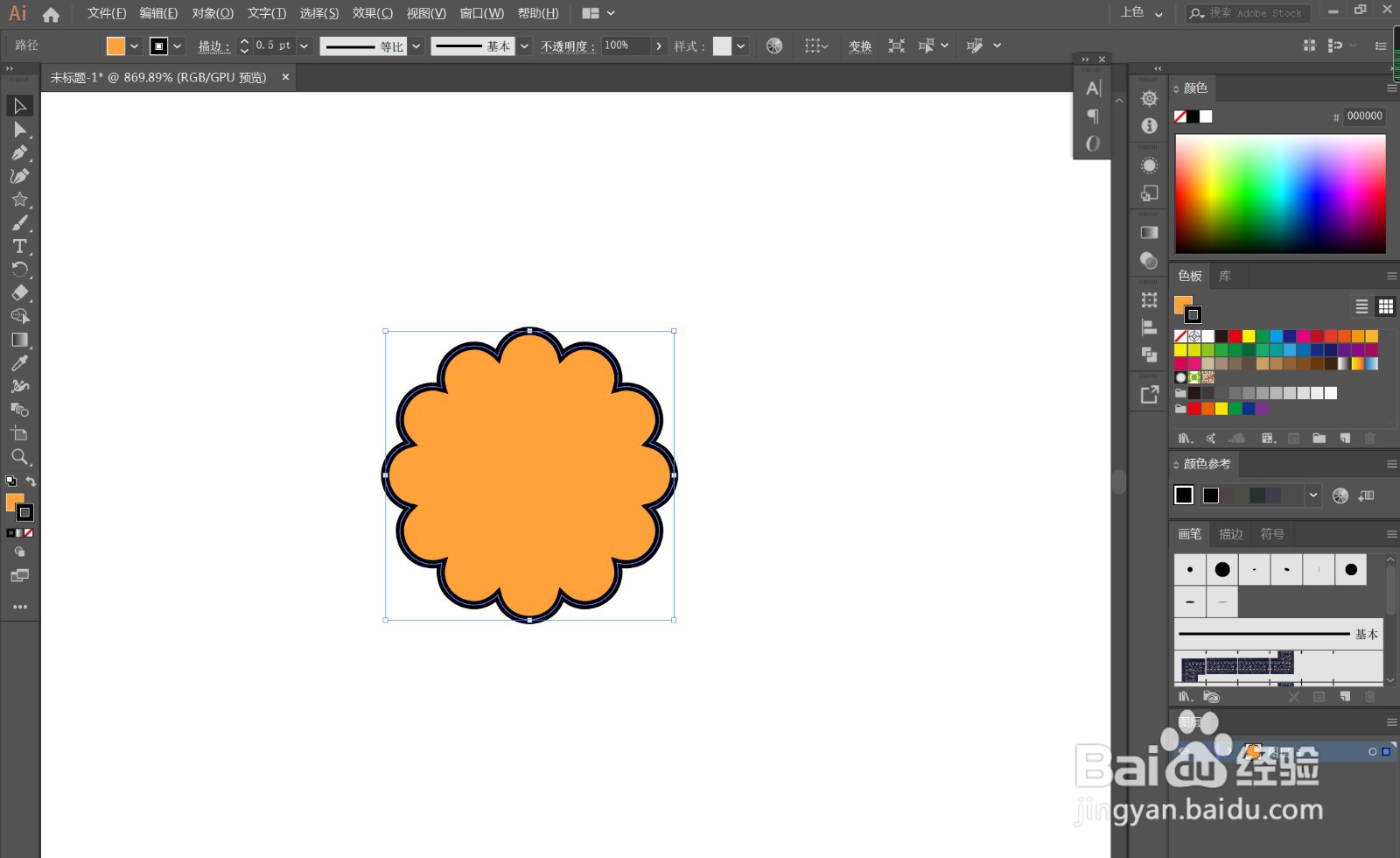Viewport: 1400px width, 858px height.
Task: Click the 上色 workspace label
Action: point(1132,12)
